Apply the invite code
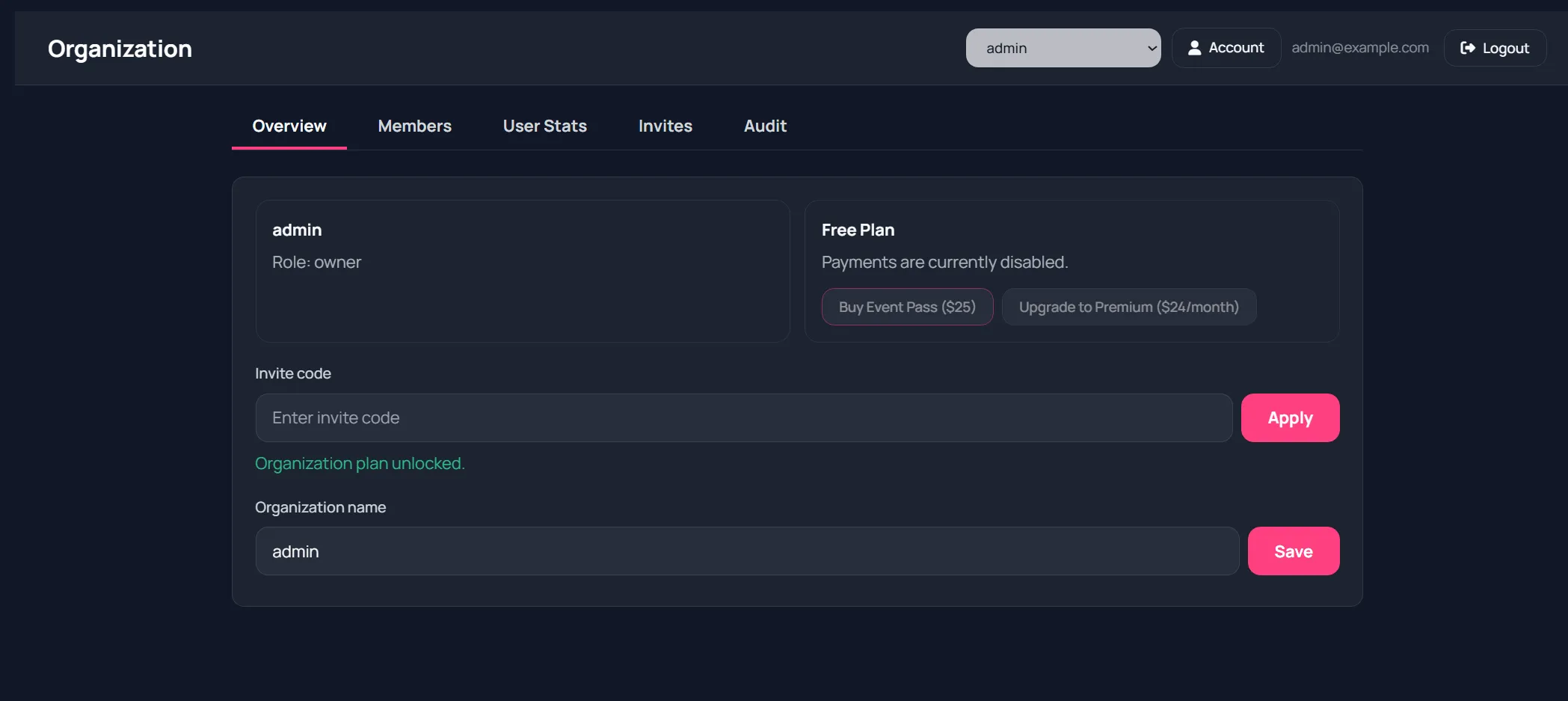The image size is (1568, 701). click(x=1290, y=417)
